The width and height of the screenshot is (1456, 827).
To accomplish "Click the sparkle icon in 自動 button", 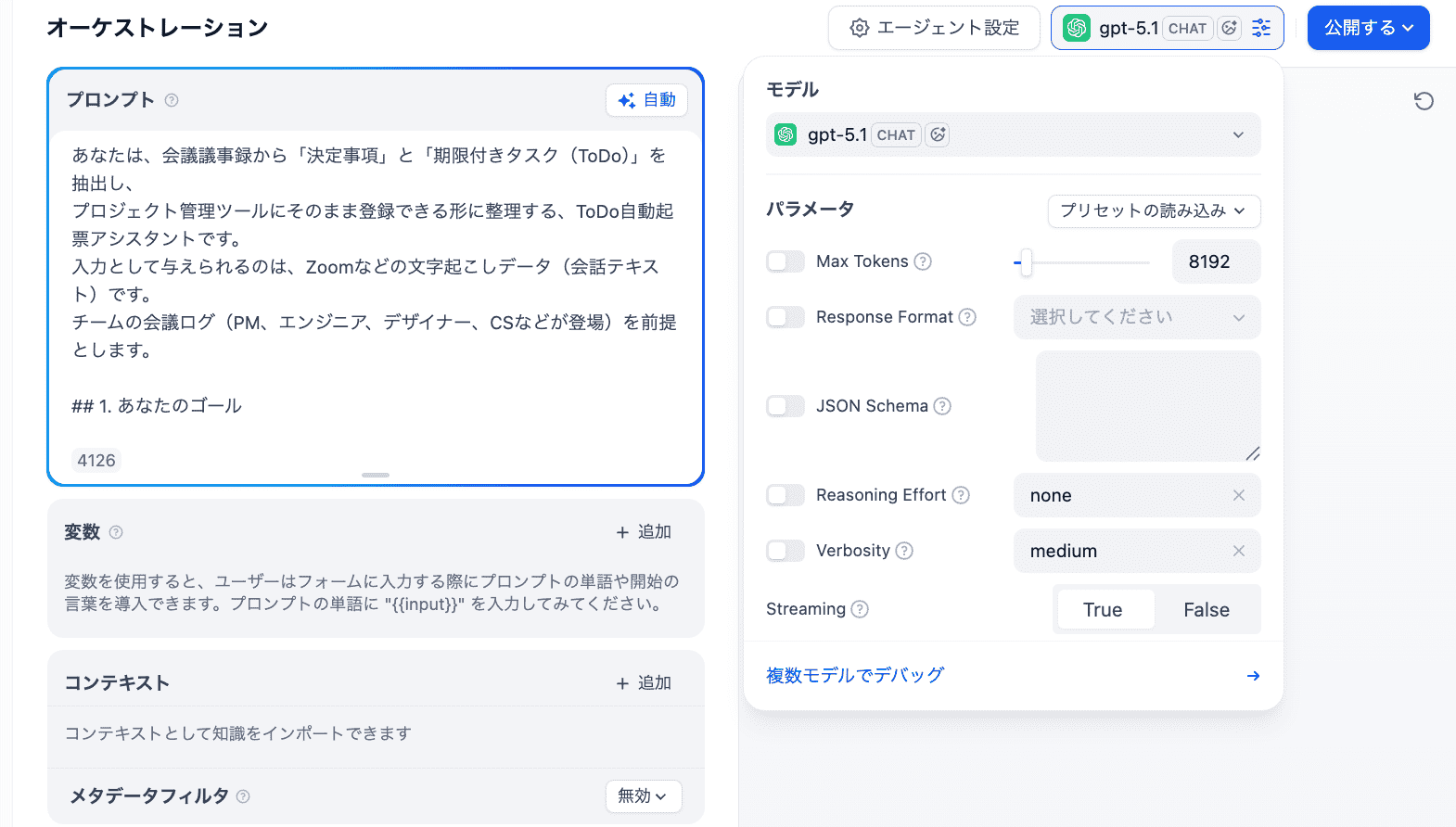I will 627,100.
